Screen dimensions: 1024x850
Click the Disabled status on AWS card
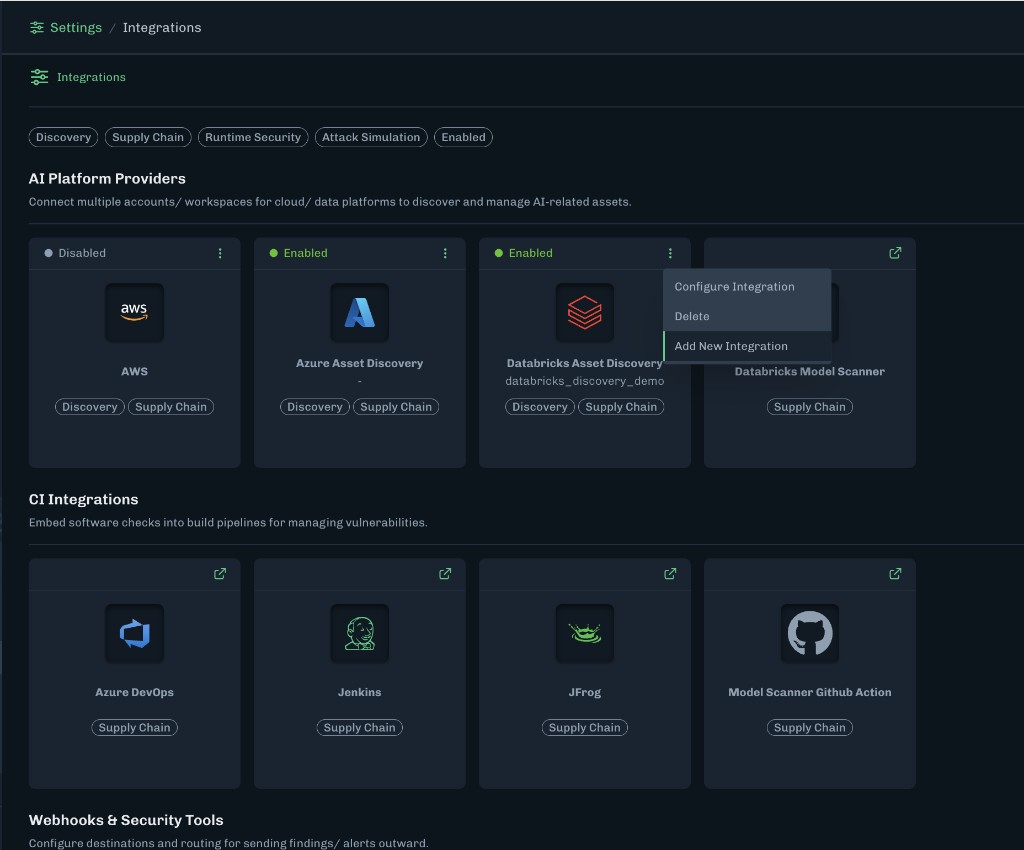click(75, 253)
